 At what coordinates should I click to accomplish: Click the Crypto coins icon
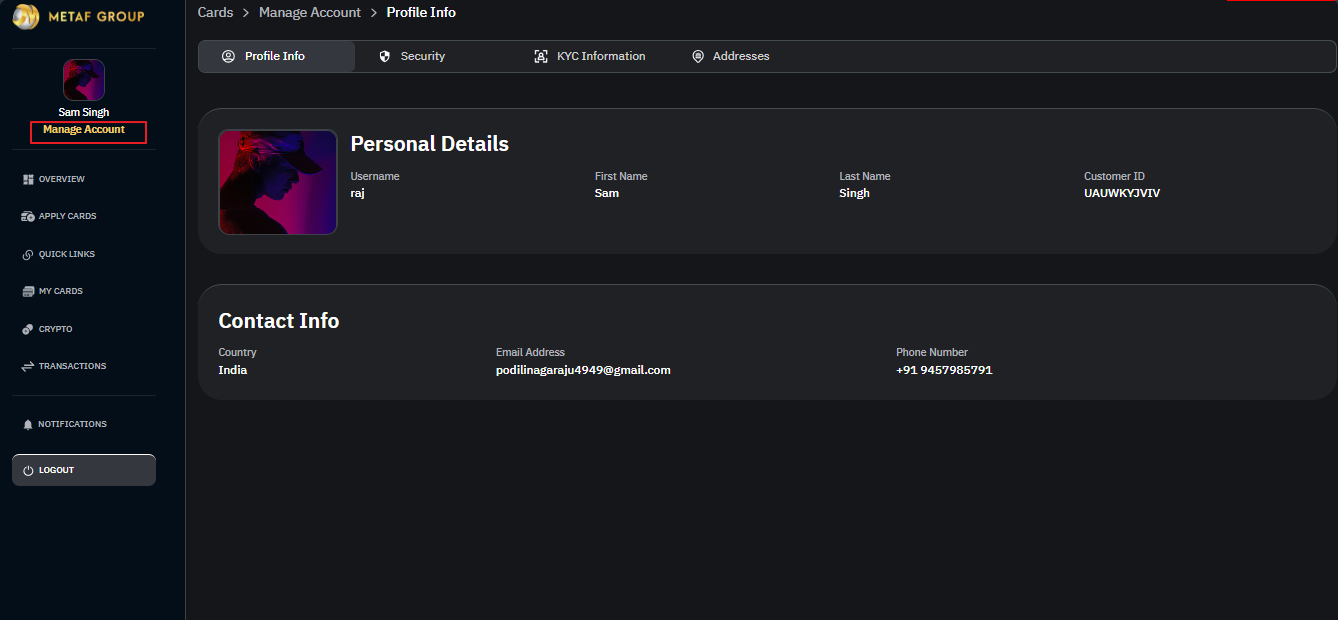[28, 329]
